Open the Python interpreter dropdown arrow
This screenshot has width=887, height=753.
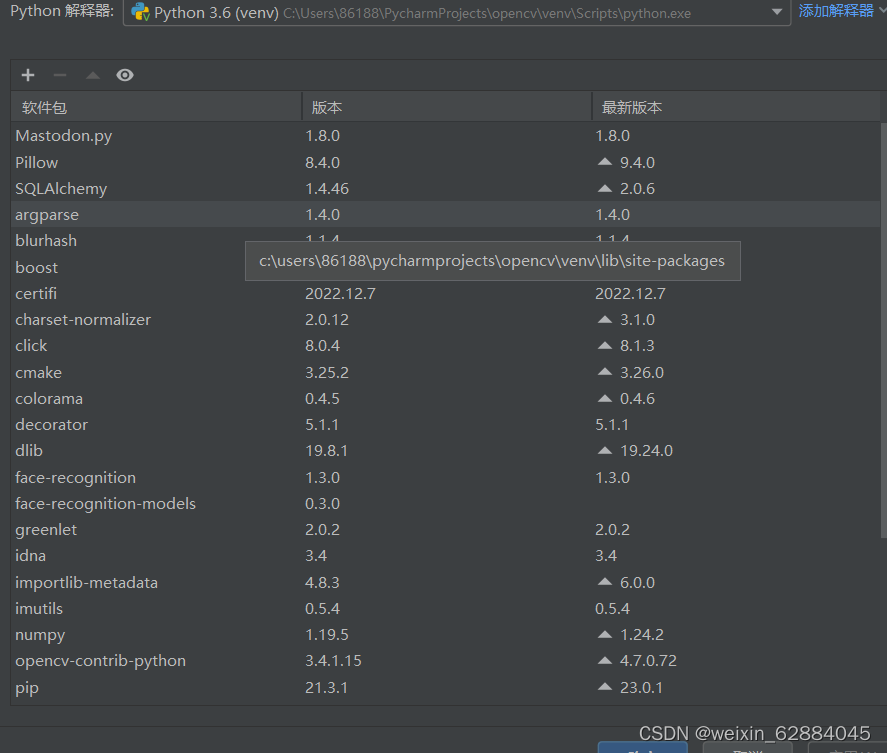[777, 12]
